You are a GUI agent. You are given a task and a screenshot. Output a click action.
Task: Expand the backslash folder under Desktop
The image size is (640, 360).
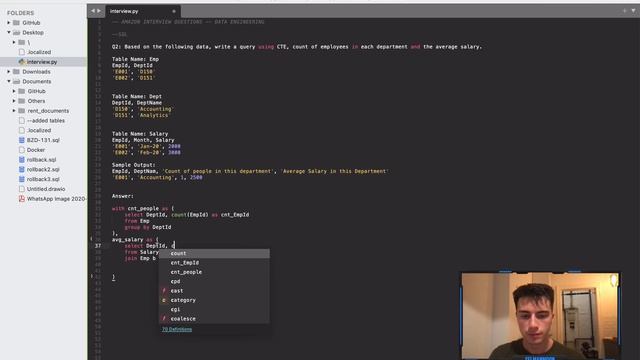(14, 42)
